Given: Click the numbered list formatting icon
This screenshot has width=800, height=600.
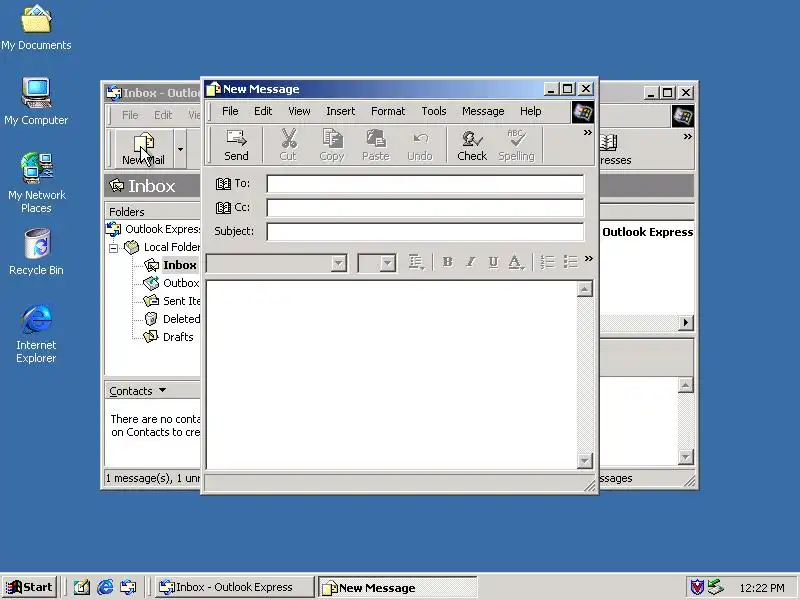Looking at the screenshot, I should (x=547, y=262).
